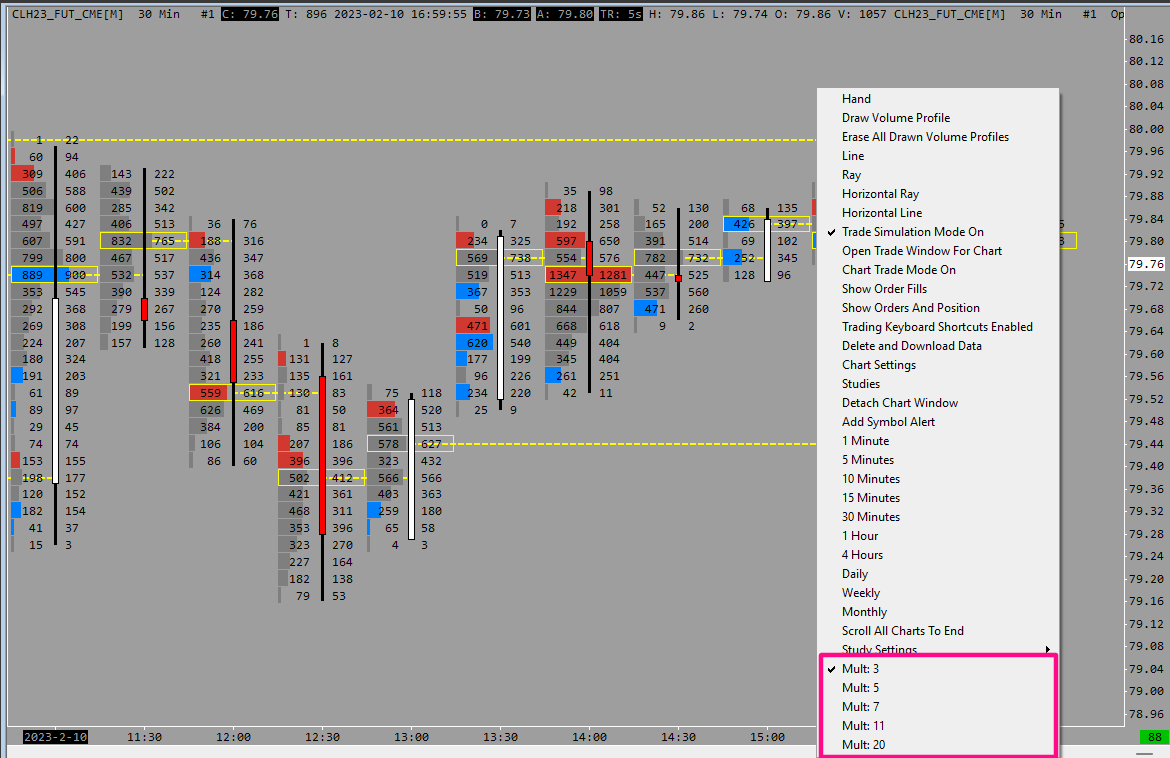Select the Mult: 3 option
1170x758 pixels.
point(860,669)
